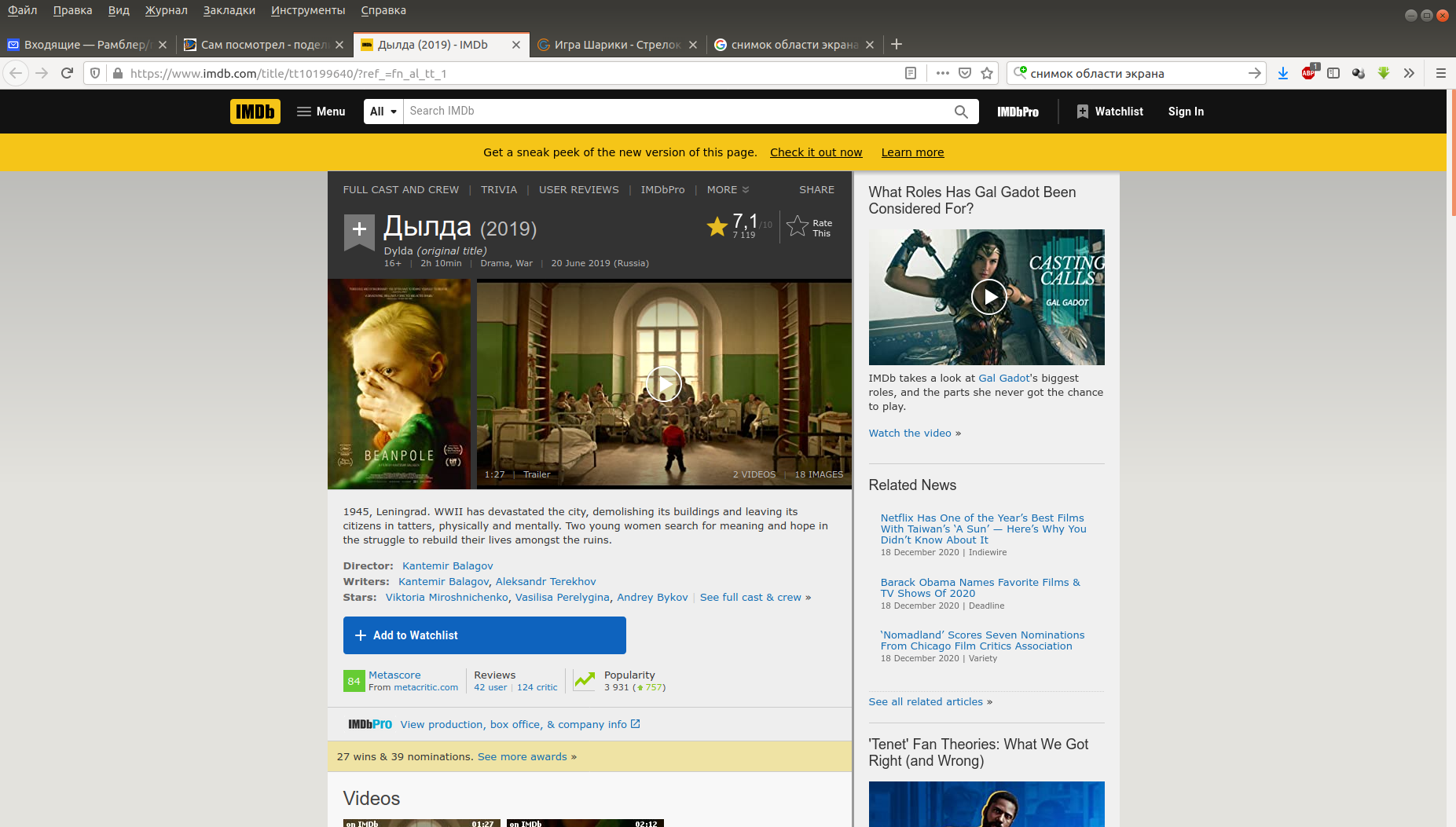Screen dimensions: 1456x827
Task: Open Firefox application hamburger menu
Action: pyautogui.click(x=1440, y=73)
